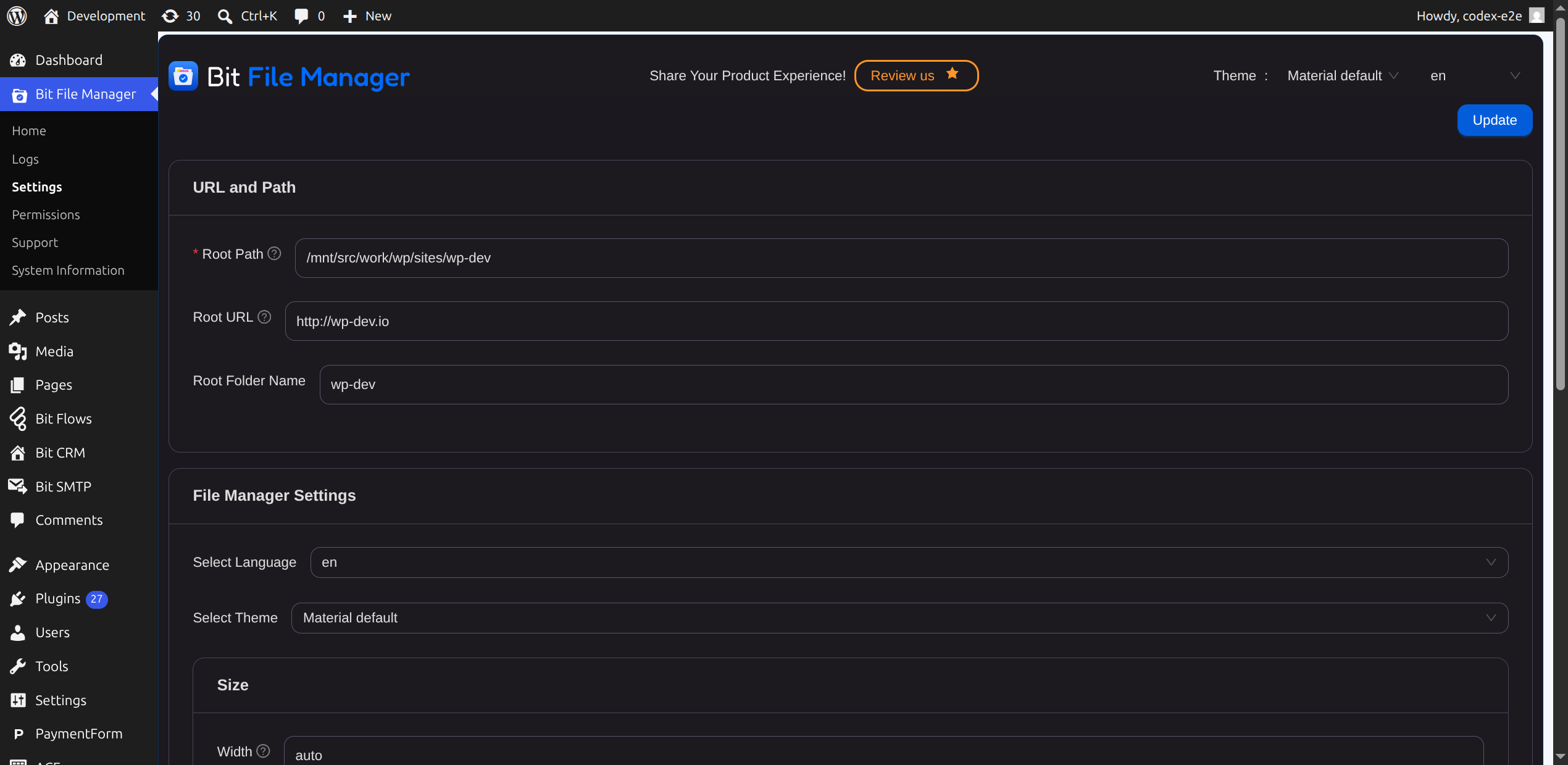1568x765 pixels.
Task: Click the Root Path help icon
Action: [x=275, y=254]
